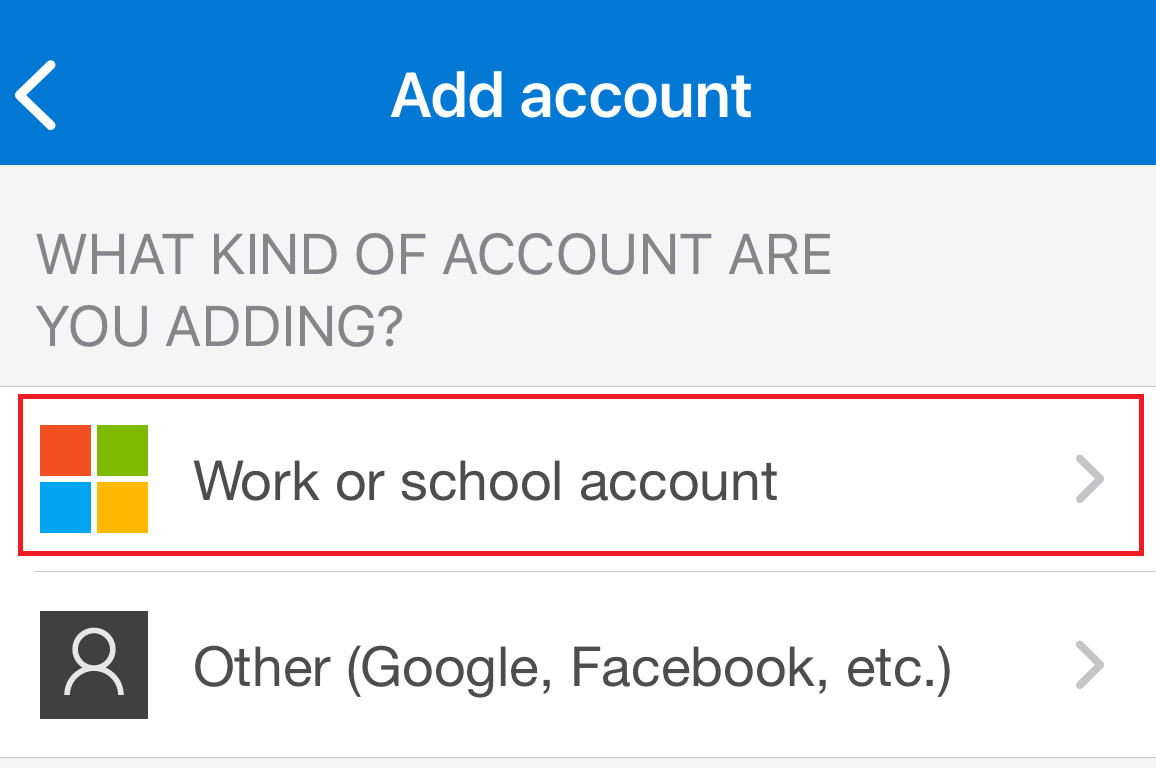Select "Work or school account" label
Screen dimensions: 1156x768
[x=485, y=481]
